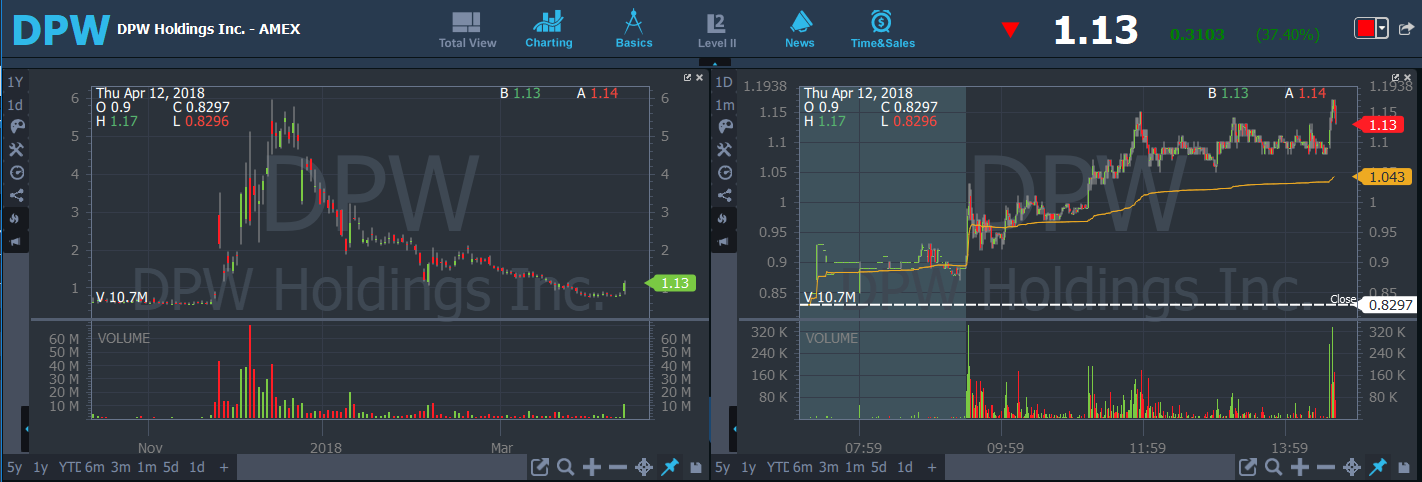
Task: Click the red color link swatch
Action: (x=1365, y=28)
